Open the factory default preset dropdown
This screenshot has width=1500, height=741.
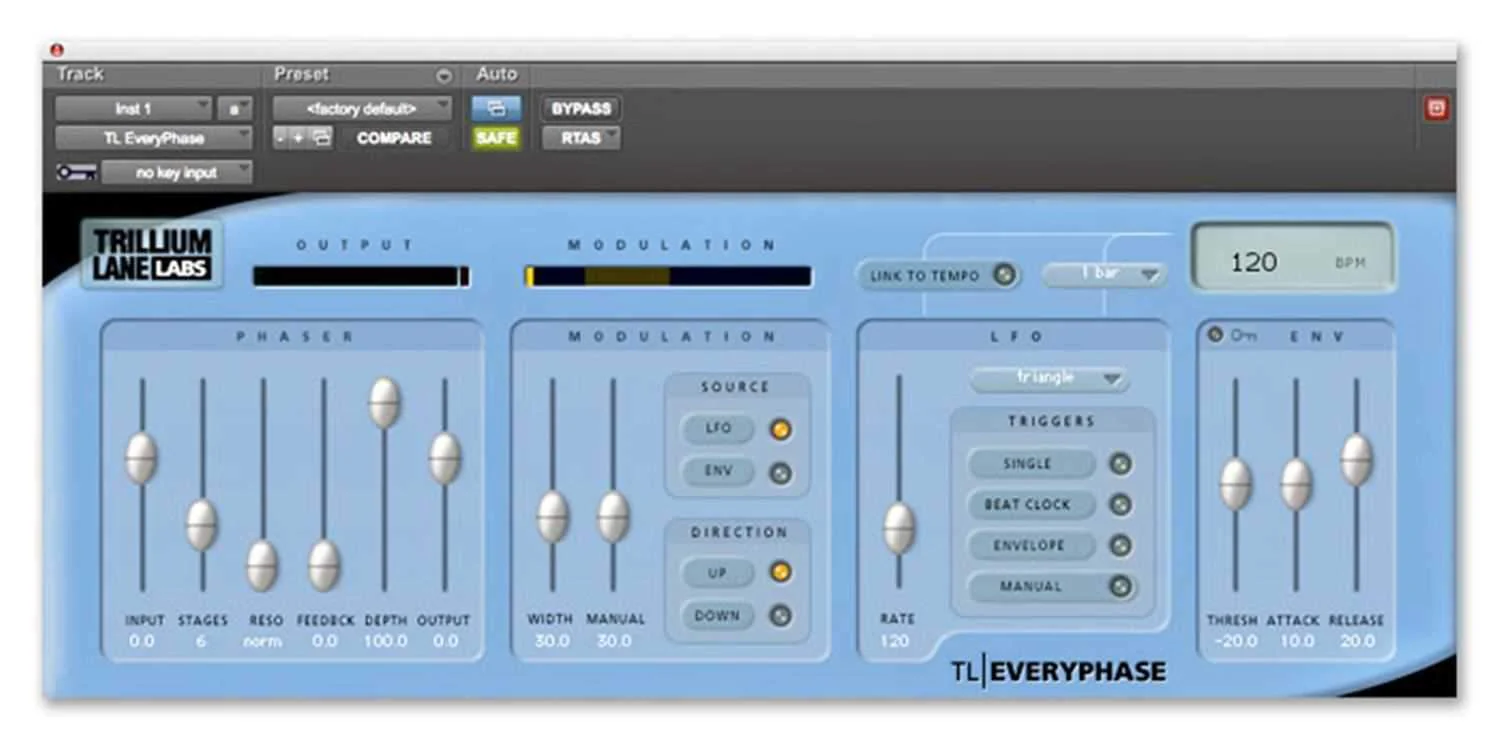pyautogui.click(x=362, y=108)
